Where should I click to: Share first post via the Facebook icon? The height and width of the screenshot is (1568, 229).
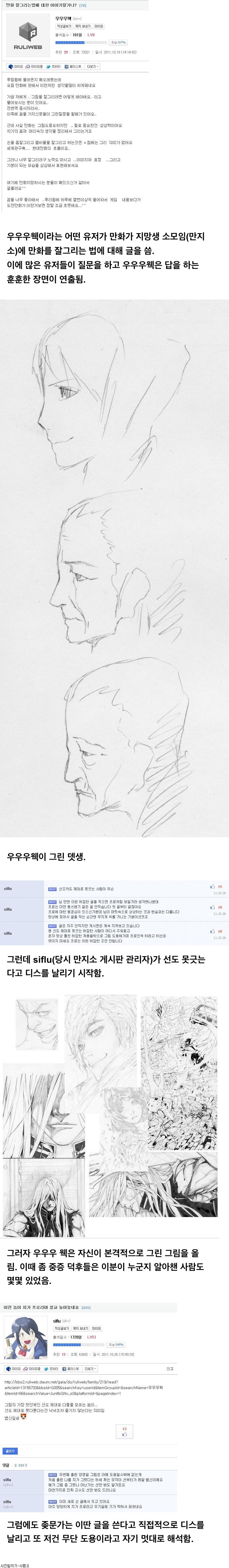[x=73, y=66]
